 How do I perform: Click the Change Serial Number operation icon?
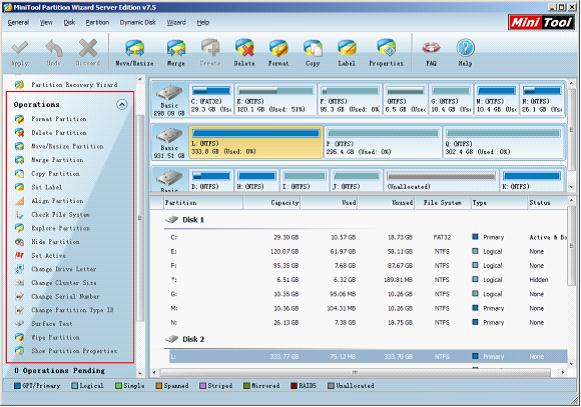click(x=19, y=297)
